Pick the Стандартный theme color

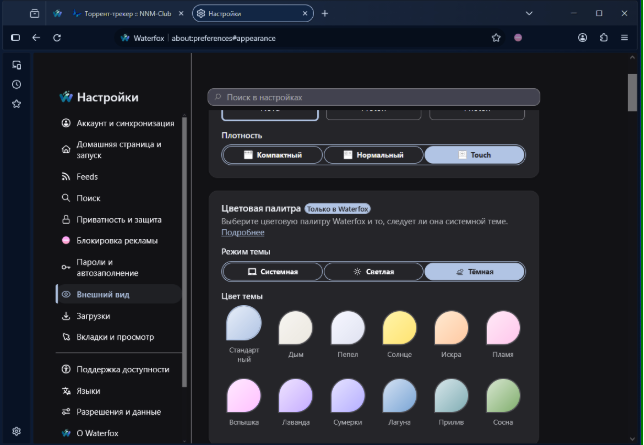tap(244, 323)
